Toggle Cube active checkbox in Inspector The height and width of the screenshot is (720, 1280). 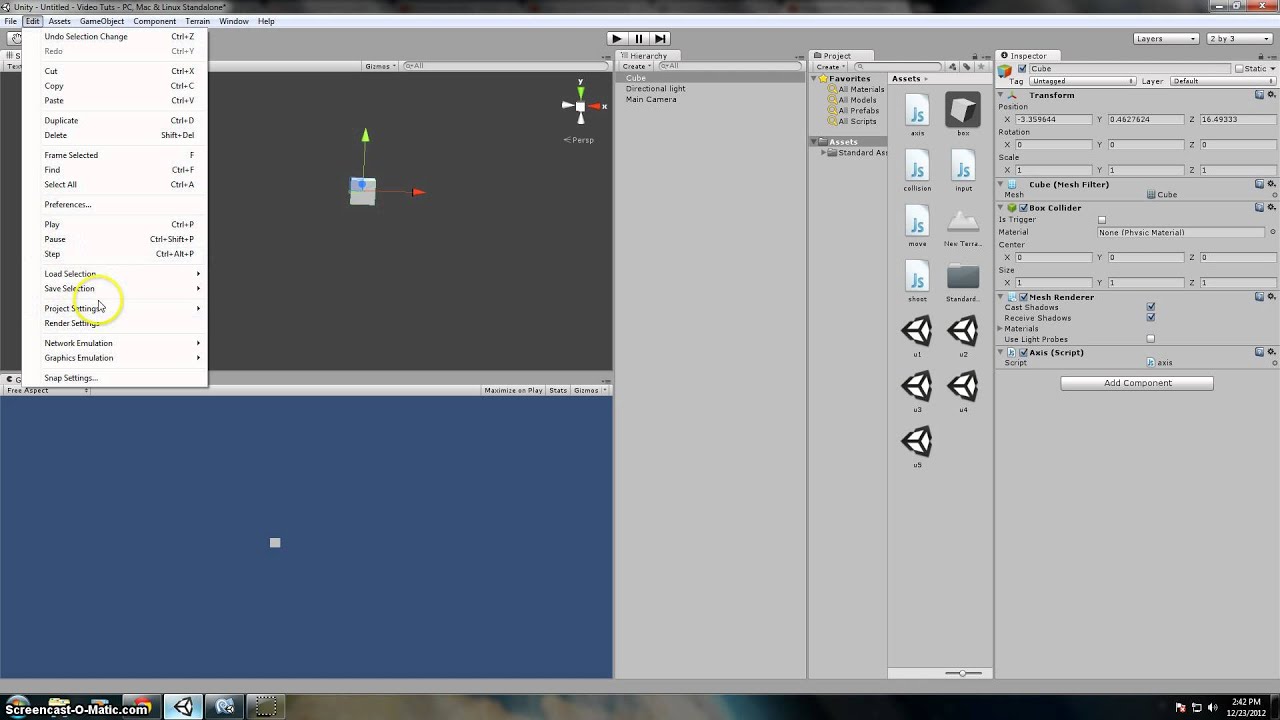tap(1021, 69)
